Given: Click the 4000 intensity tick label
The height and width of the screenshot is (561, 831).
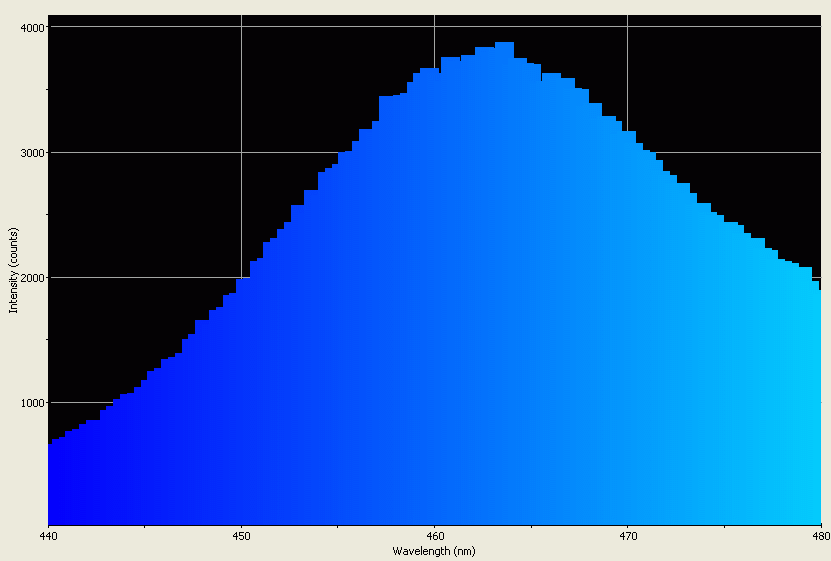Looking at the screenshot, I should tap(34, 28).
